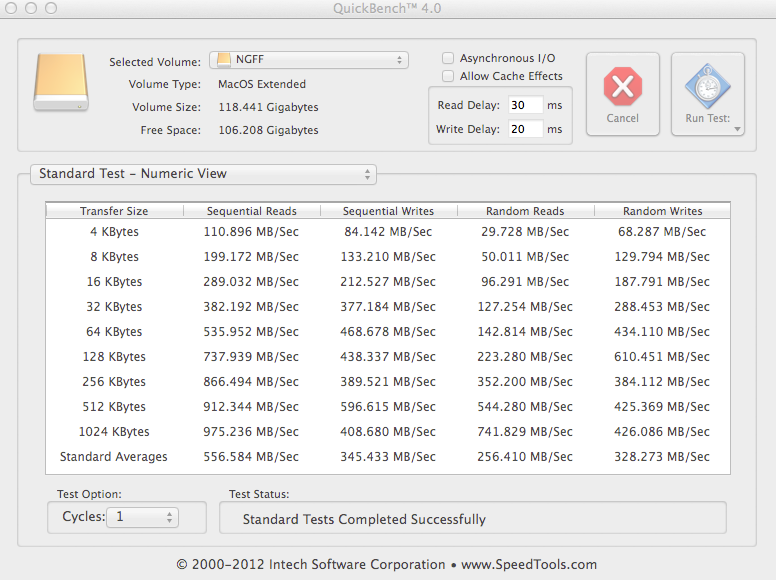Open the Standard Test – Numeric View selector
Image resolution: width=776 pixels, height=580 pixels.
[203, 174]
